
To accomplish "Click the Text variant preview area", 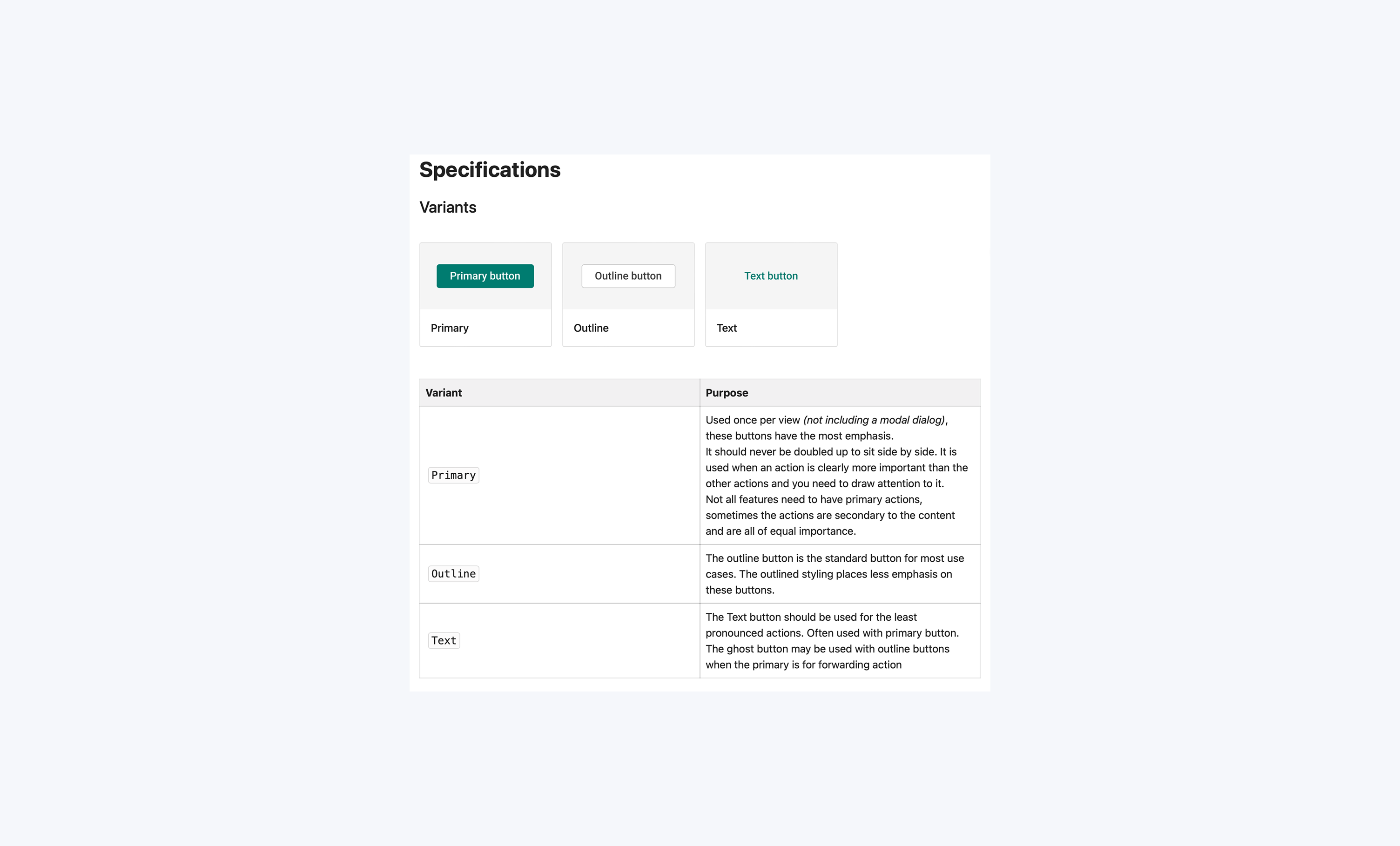I will (x=771, y=276).
